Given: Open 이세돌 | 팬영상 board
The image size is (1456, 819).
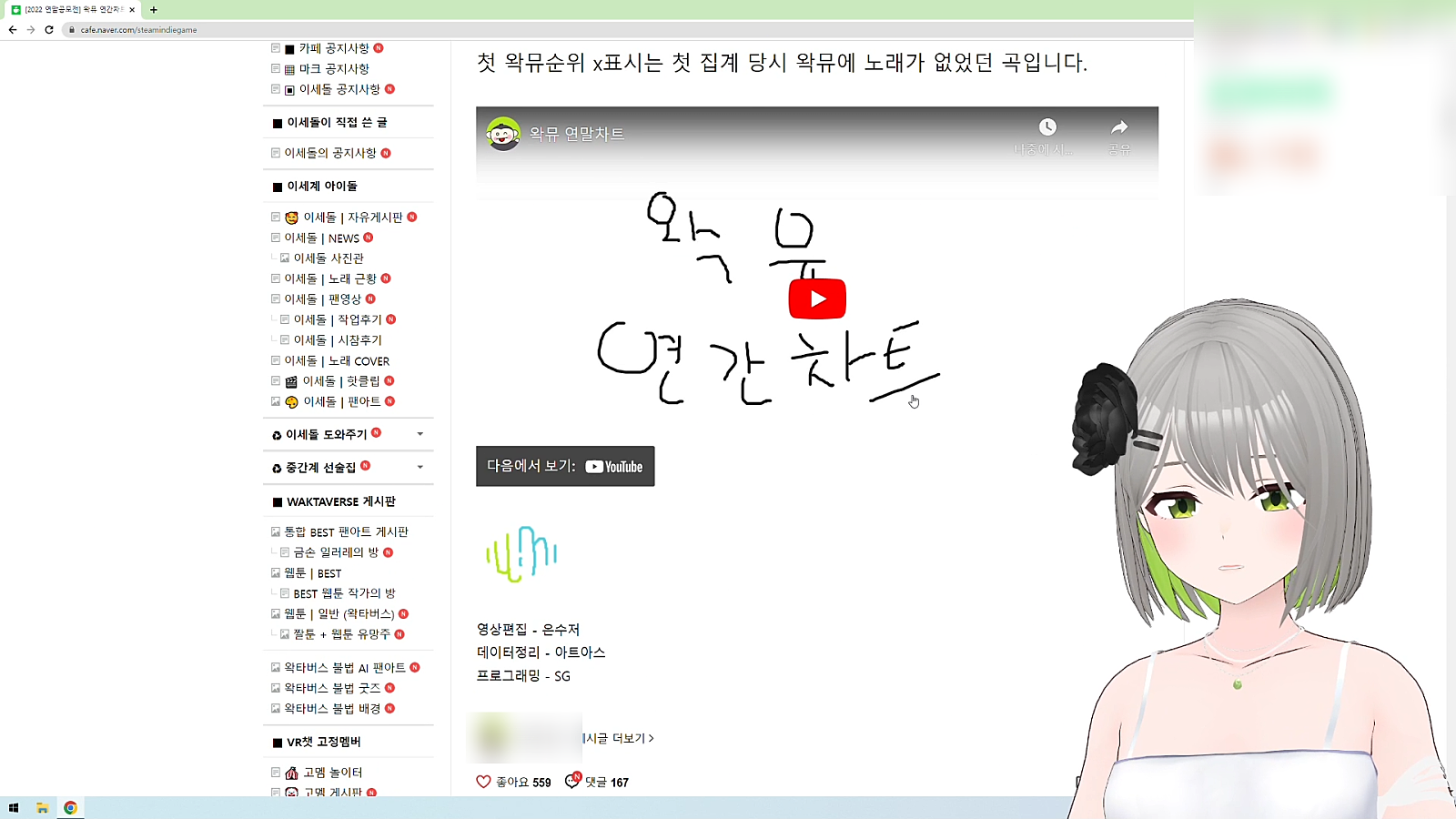Looking at the screenshot, I should pos(323,299).
